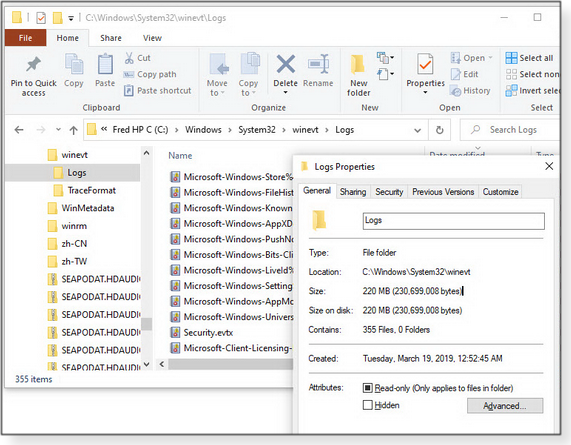Click the Rename icon
The width and height of the screenshot is (571, 445).
(x=319, y=64)
